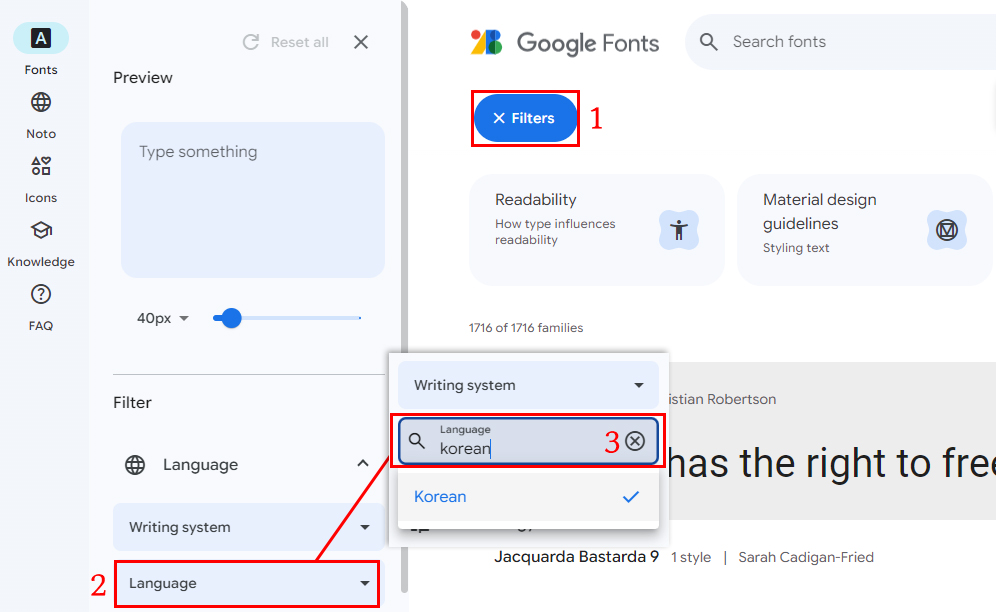Clear the korean language search text
The image size is (996, 612).
pyautogui.click(x=635, y=441)
